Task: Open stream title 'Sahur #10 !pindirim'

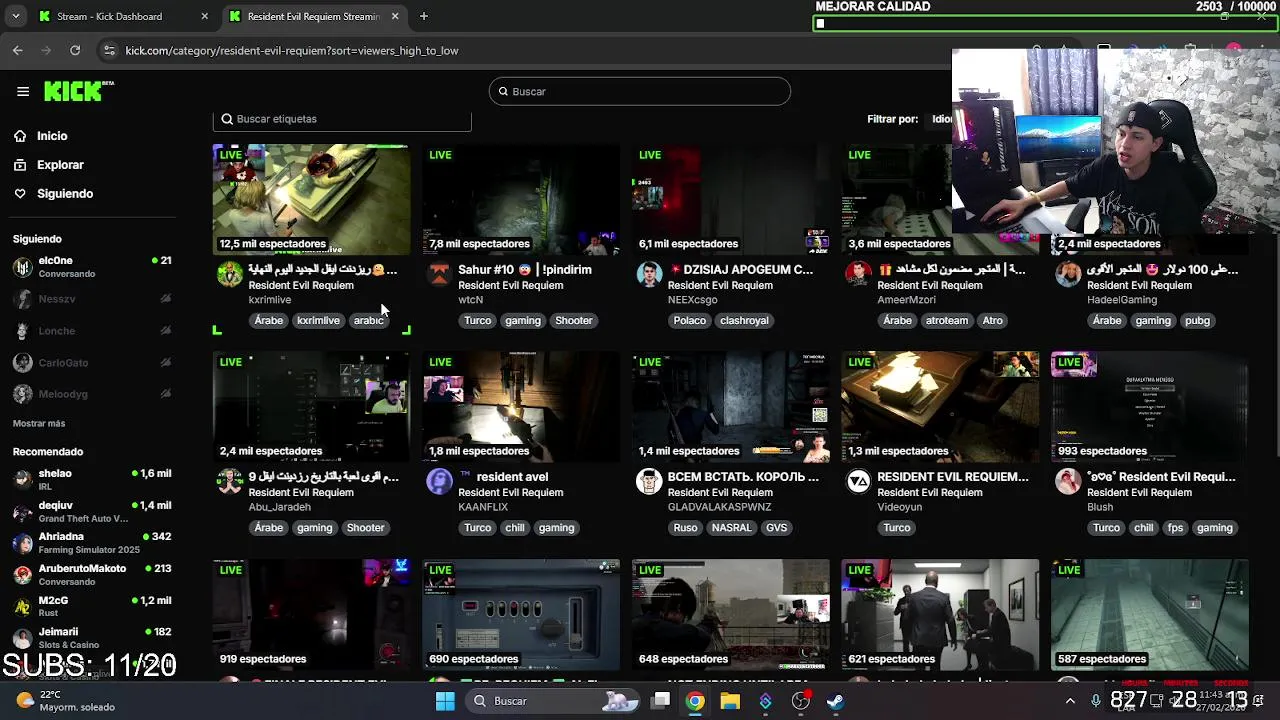Action: tap(525, 270)
